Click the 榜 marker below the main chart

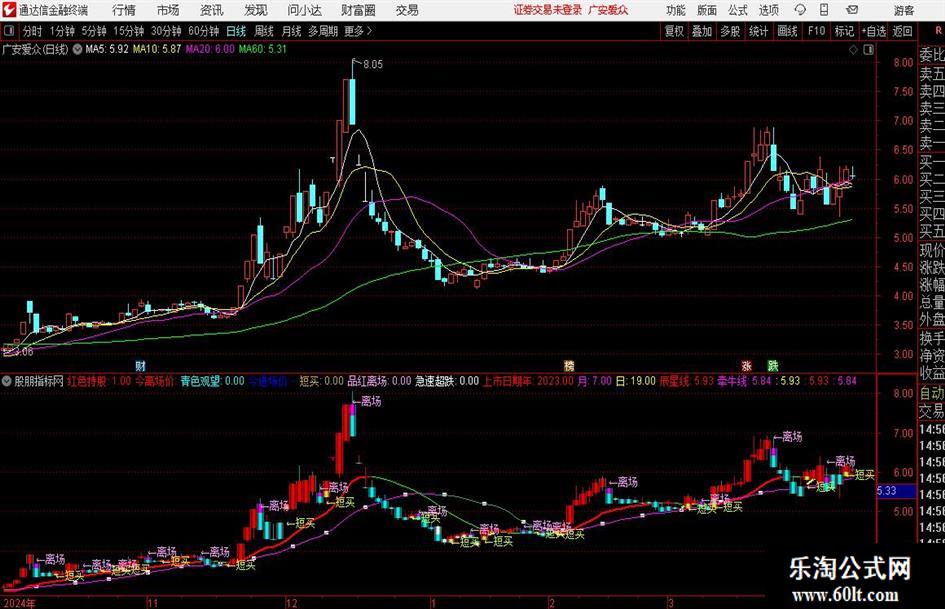[568, 365]
